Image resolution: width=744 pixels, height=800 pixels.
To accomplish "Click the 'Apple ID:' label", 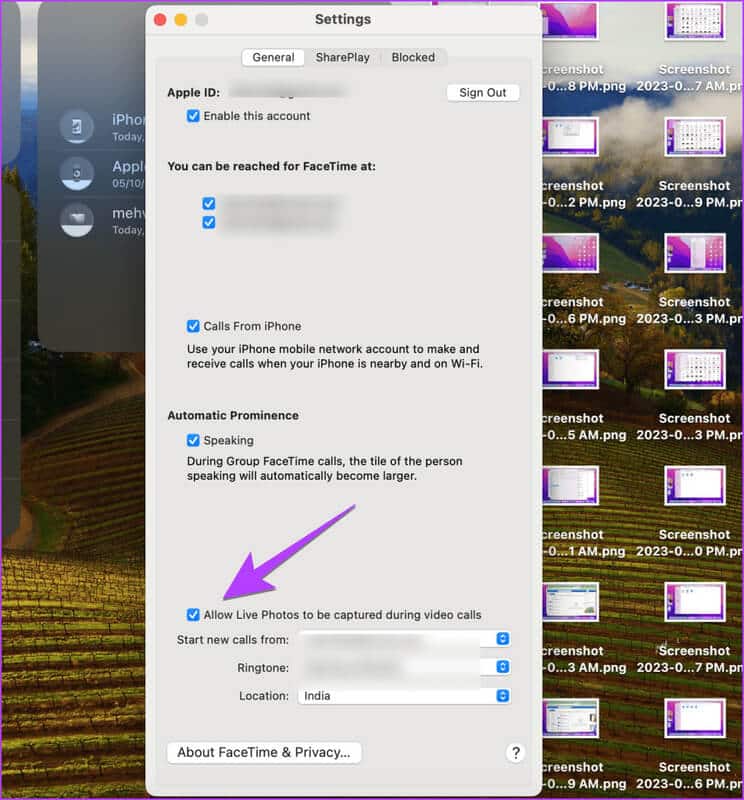I will coord(193,92).
